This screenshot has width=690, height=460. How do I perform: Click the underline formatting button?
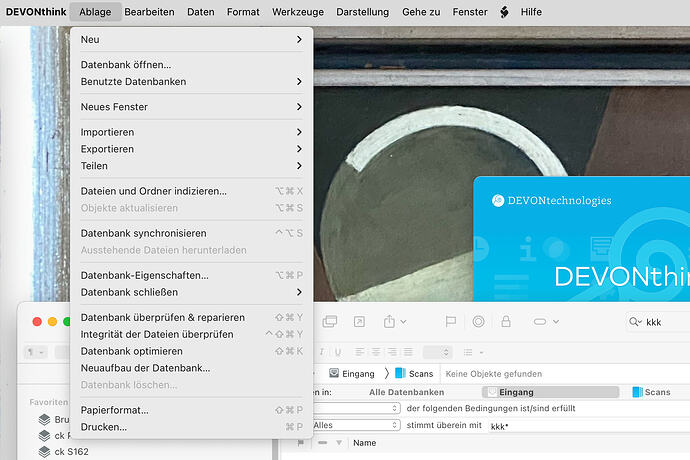(x=338, y=352)
